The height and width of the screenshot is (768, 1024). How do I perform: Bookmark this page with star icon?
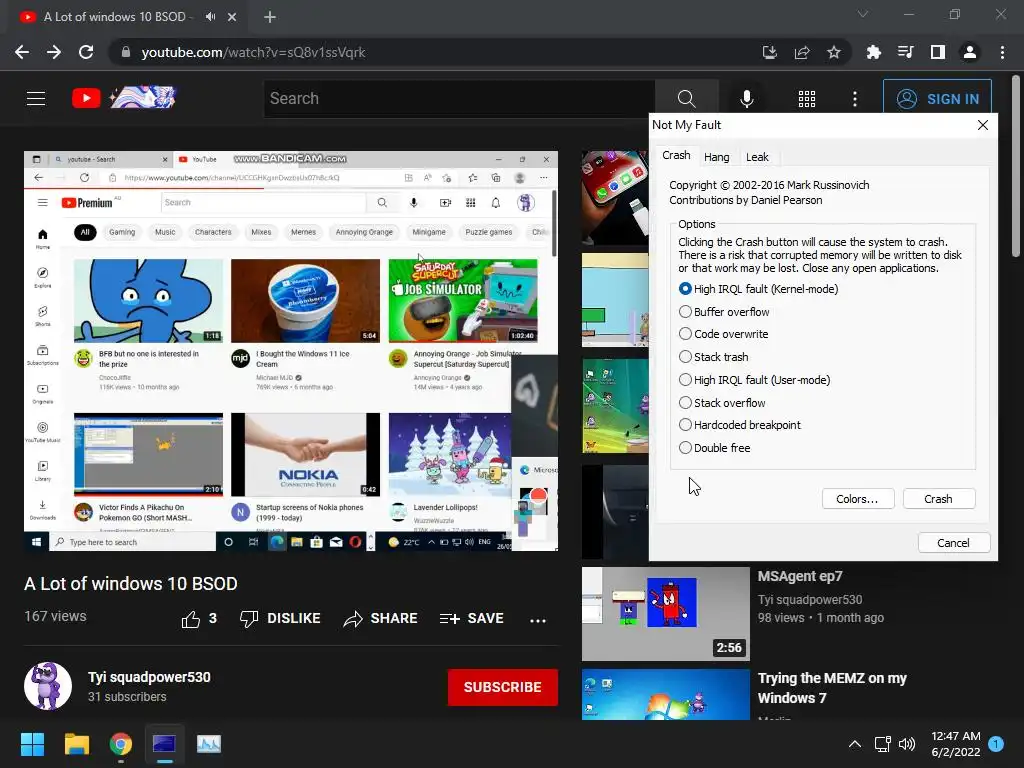point(834,52)
